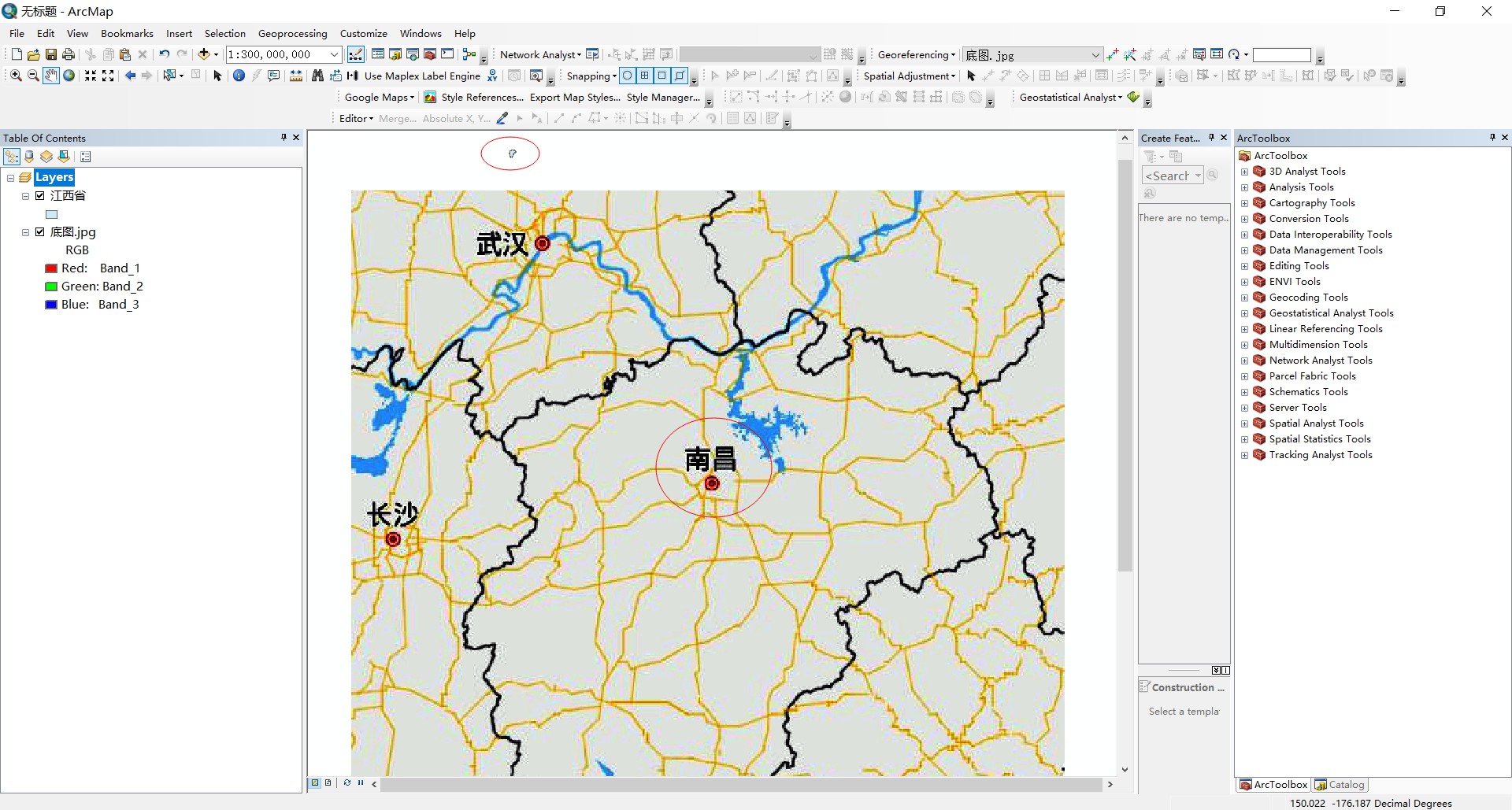The image size is (1512, 810).
Task: Switch to Layout View at map bottom
Action: (x=328, y=782)
